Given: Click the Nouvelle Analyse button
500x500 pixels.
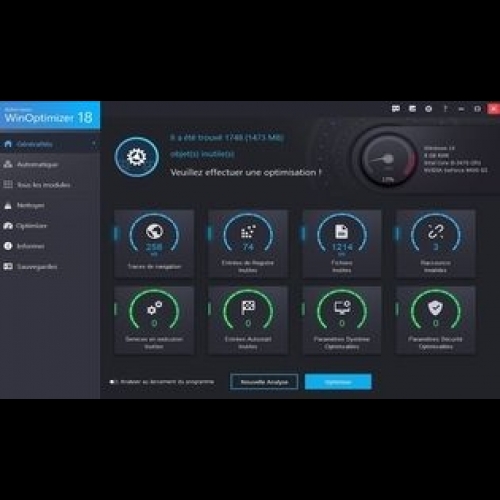Looking at the screenshot, I should click(x=264, y=382).
